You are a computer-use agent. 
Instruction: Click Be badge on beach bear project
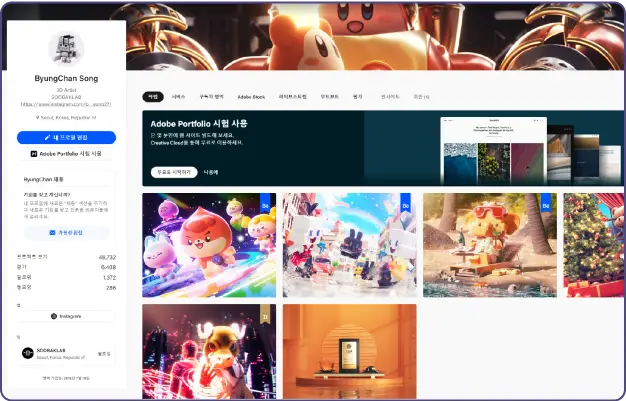coord(546,204)
